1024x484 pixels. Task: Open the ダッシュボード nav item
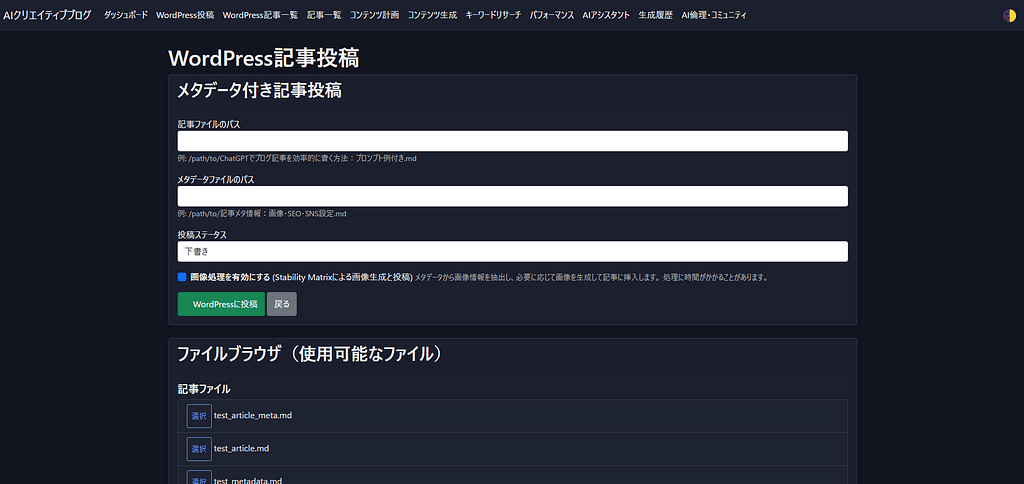point(126,15)
